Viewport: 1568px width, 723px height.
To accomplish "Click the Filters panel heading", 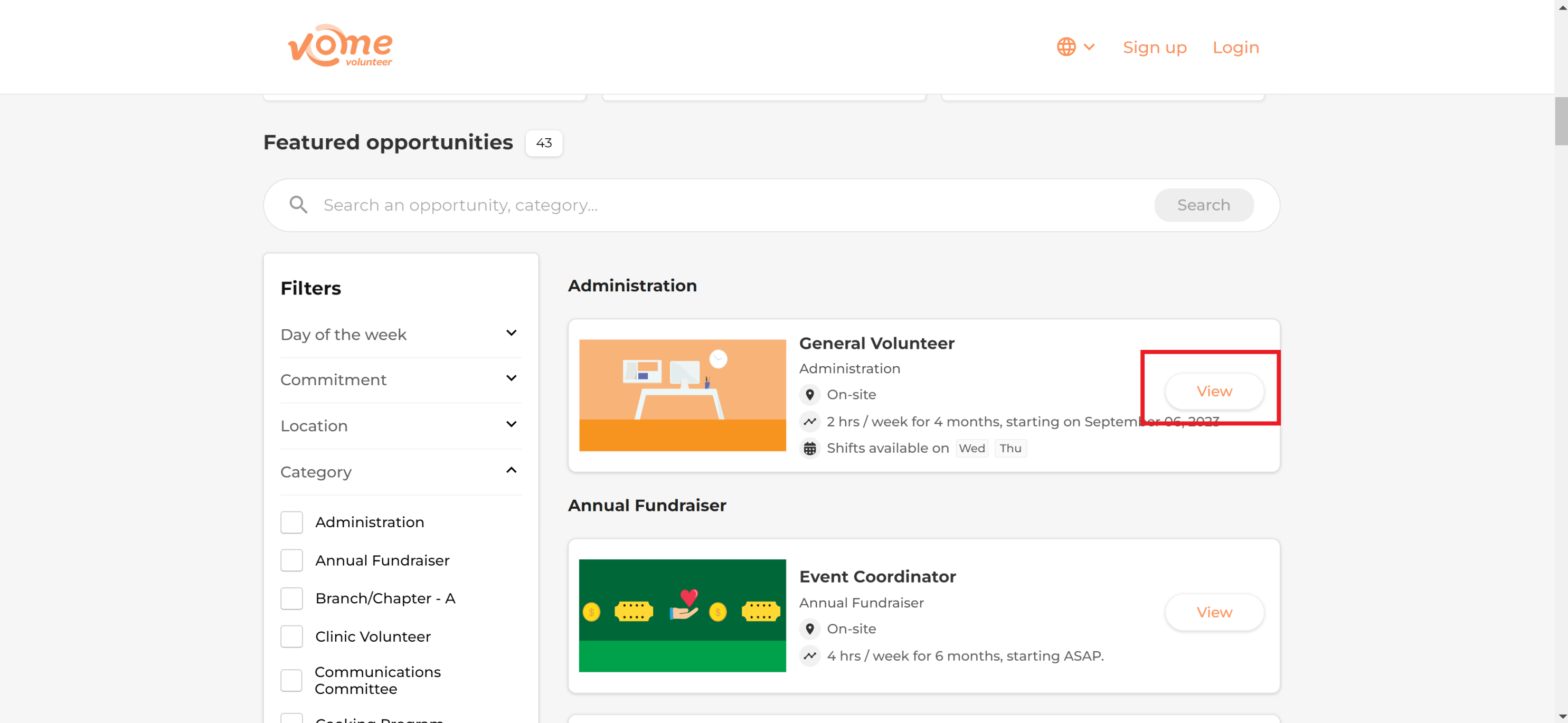I will [x=310, y=288].
